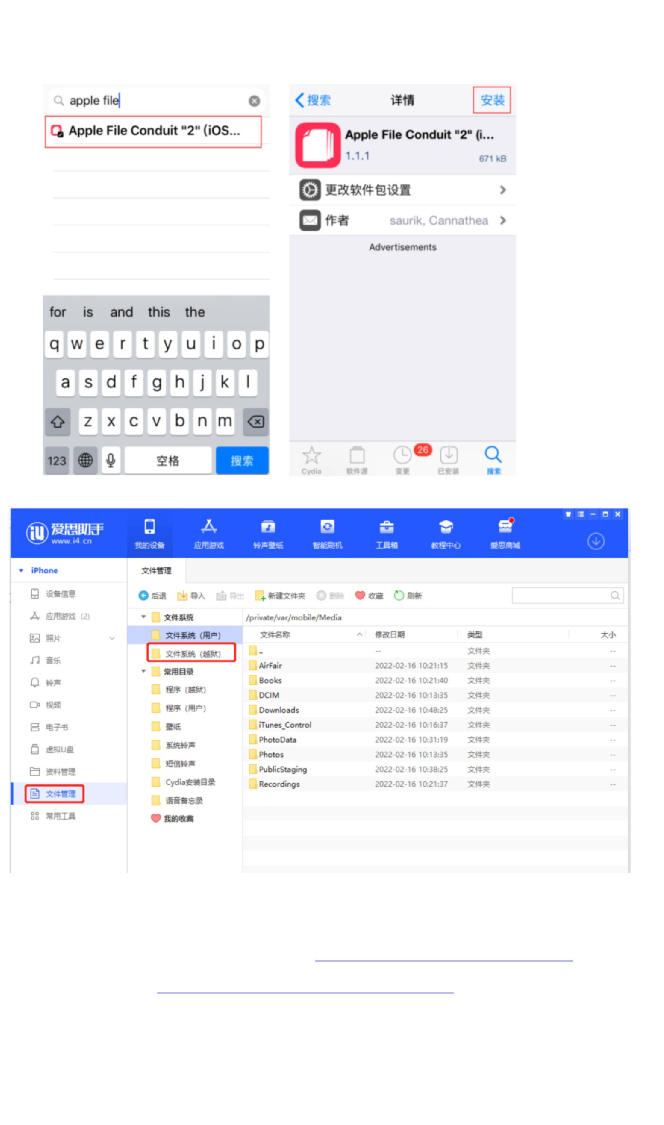
Task: Tap the microphone dictation key
Action: (111, 461)
